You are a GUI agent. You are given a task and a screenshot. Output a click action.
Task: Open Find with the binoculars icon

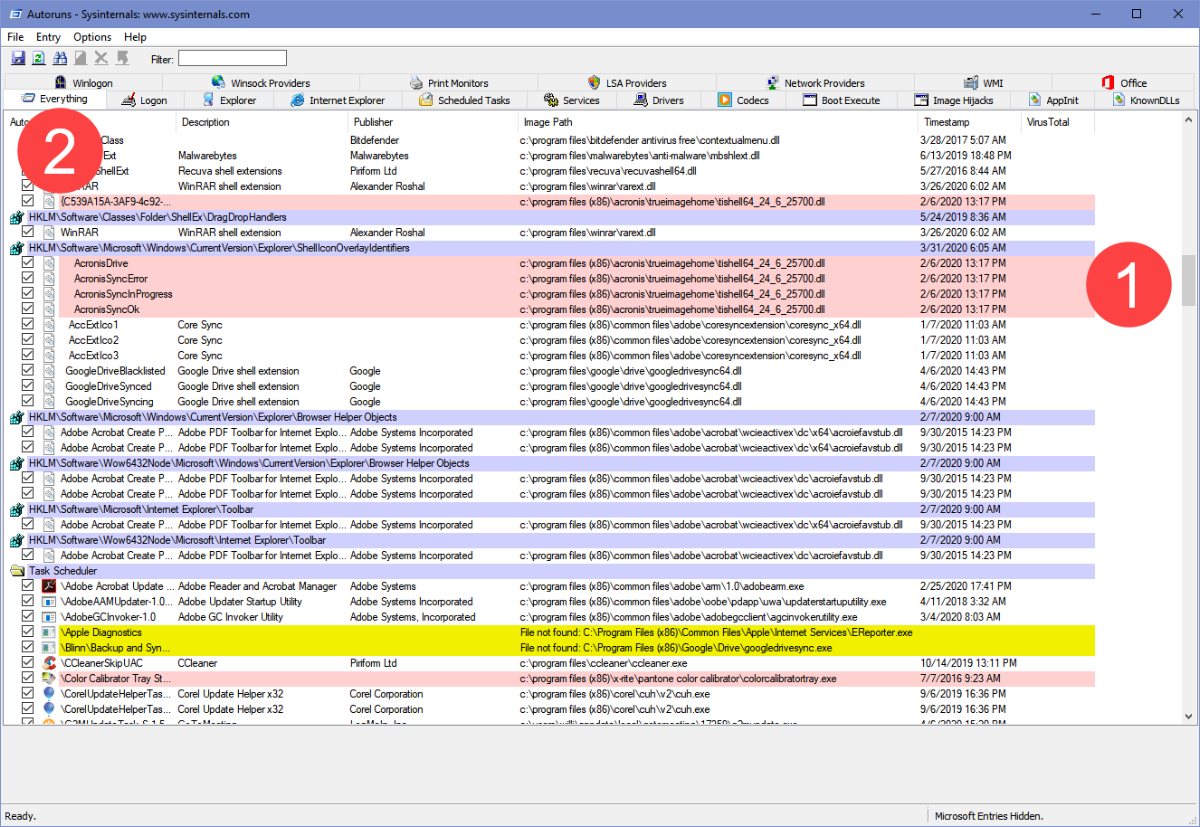point(60,59)
